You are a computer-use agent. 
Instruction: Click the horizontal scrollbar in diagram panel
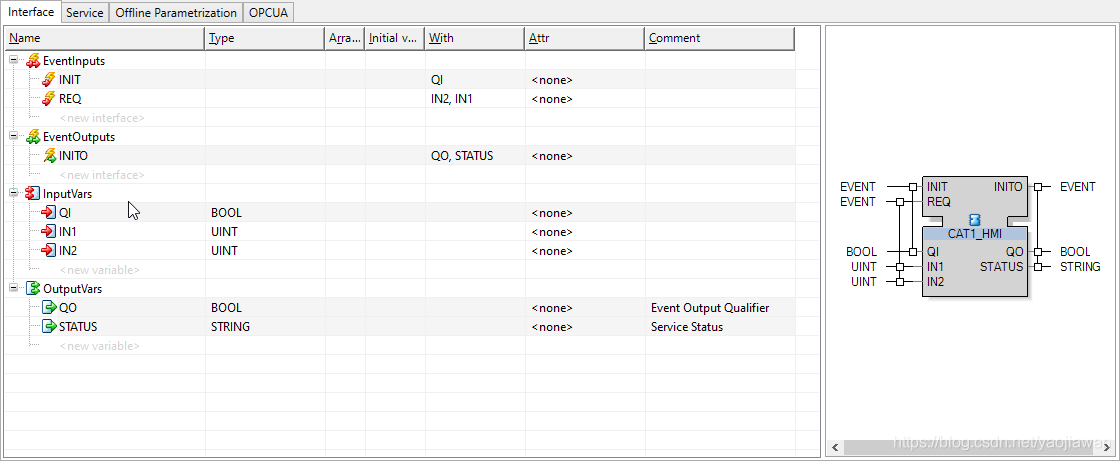[970, 446]
